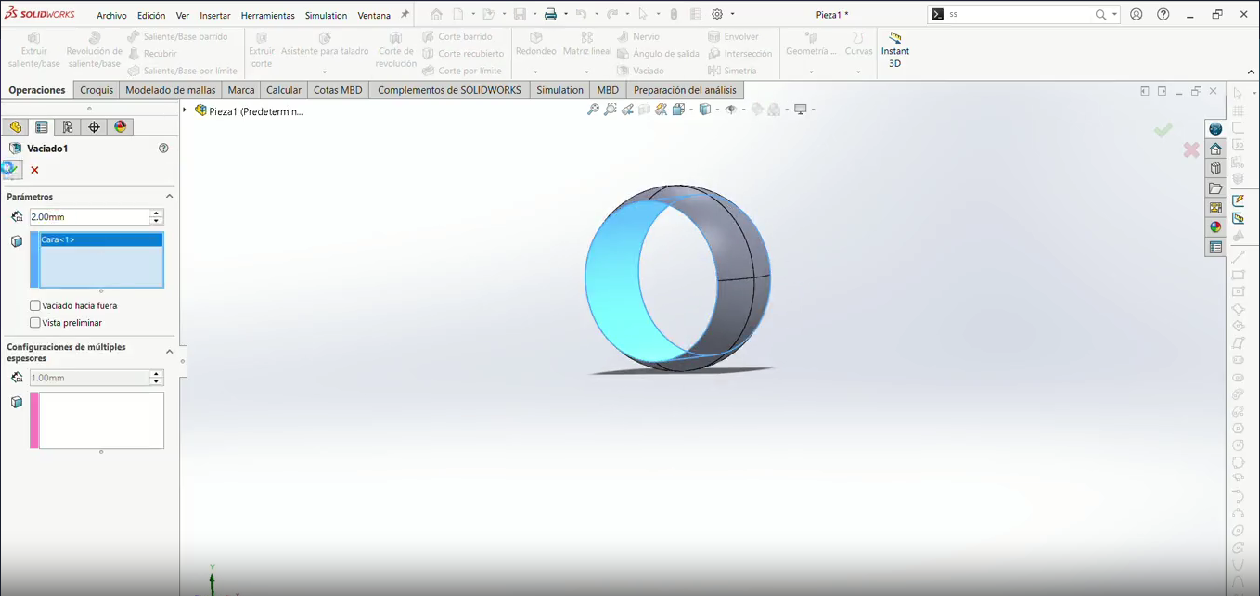This screenshot has width=1260, height=596.
Task: Increase the 2.00mm thickness with the up stepper
Action: click(155, 213)
